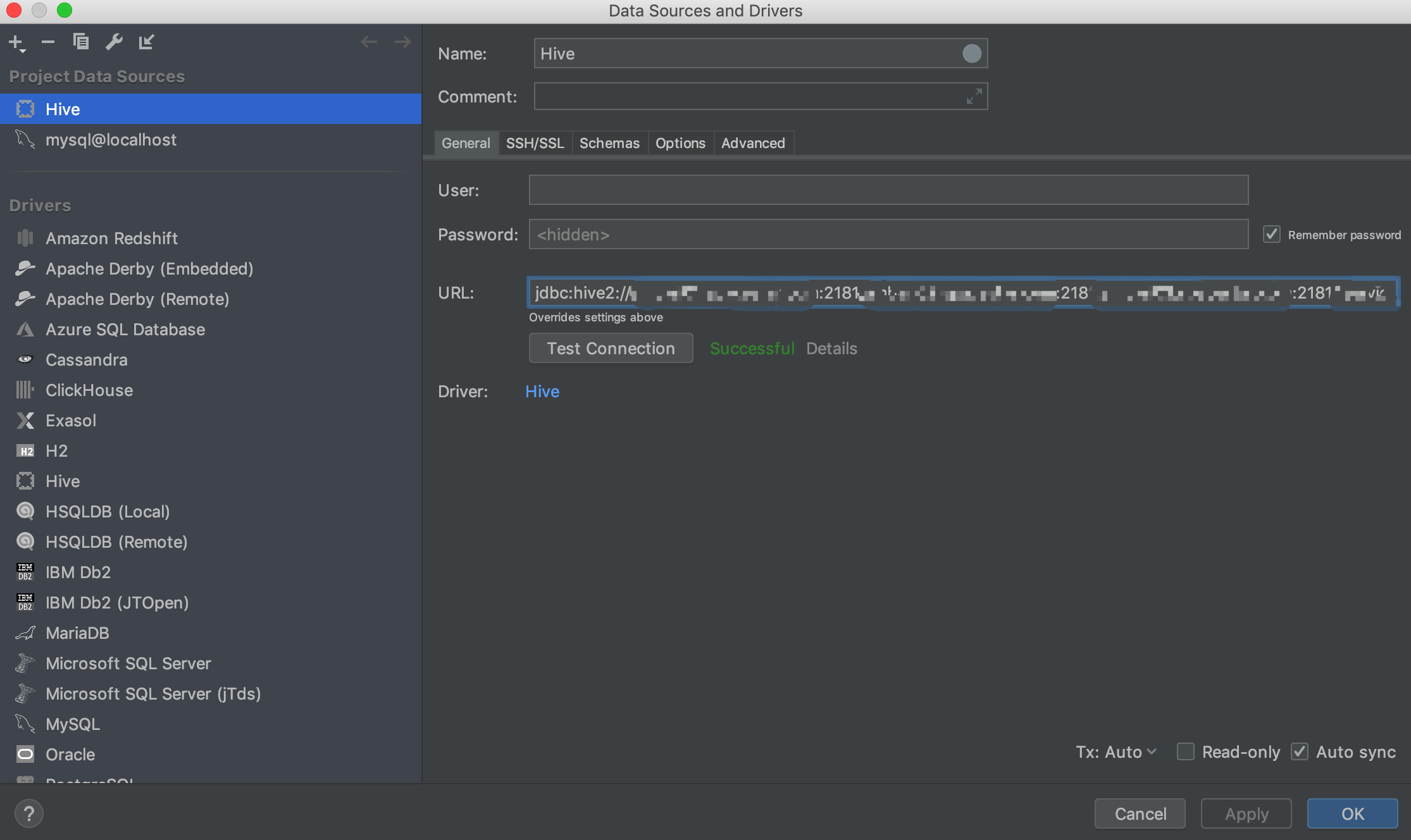The height and width of the screenshot is (840, 1411).
Task: Switch to the SSH/SSL tab
Action: point(535,141)
